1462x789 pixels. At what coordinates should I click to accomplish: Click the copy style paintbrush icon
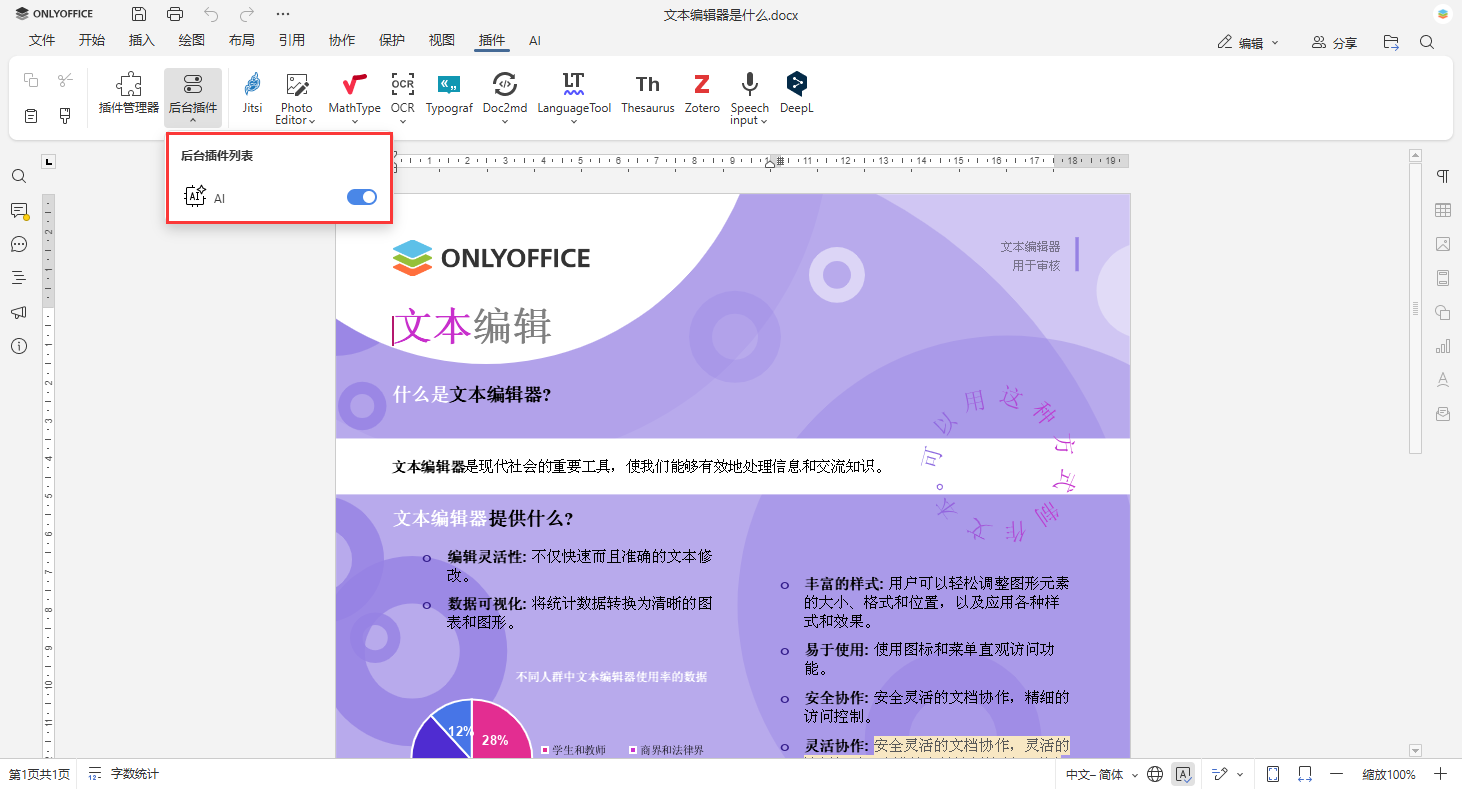click(65, 116)
